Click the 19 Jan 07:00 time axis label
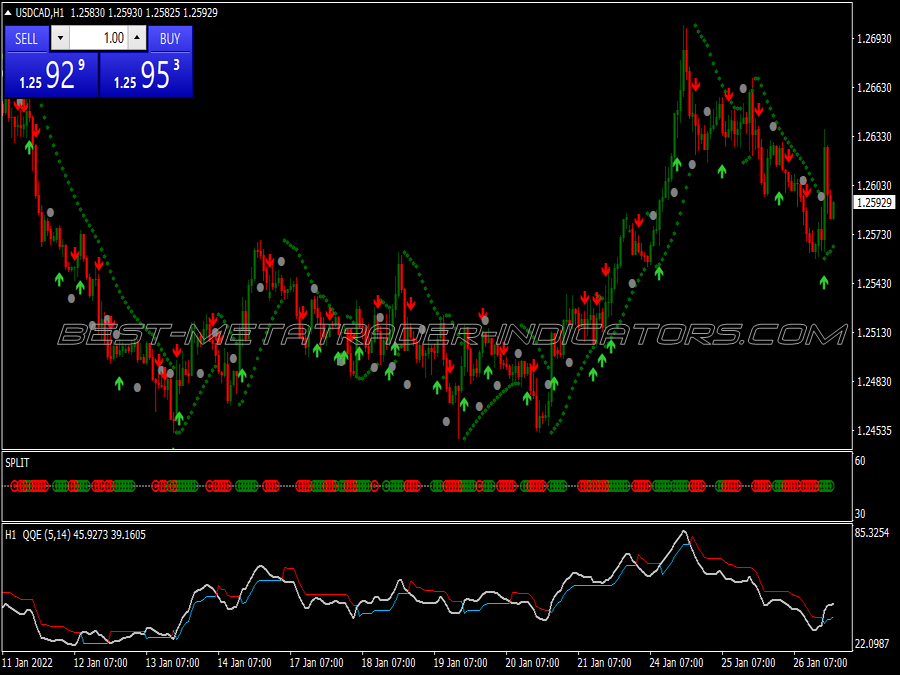 coord(460,663)
